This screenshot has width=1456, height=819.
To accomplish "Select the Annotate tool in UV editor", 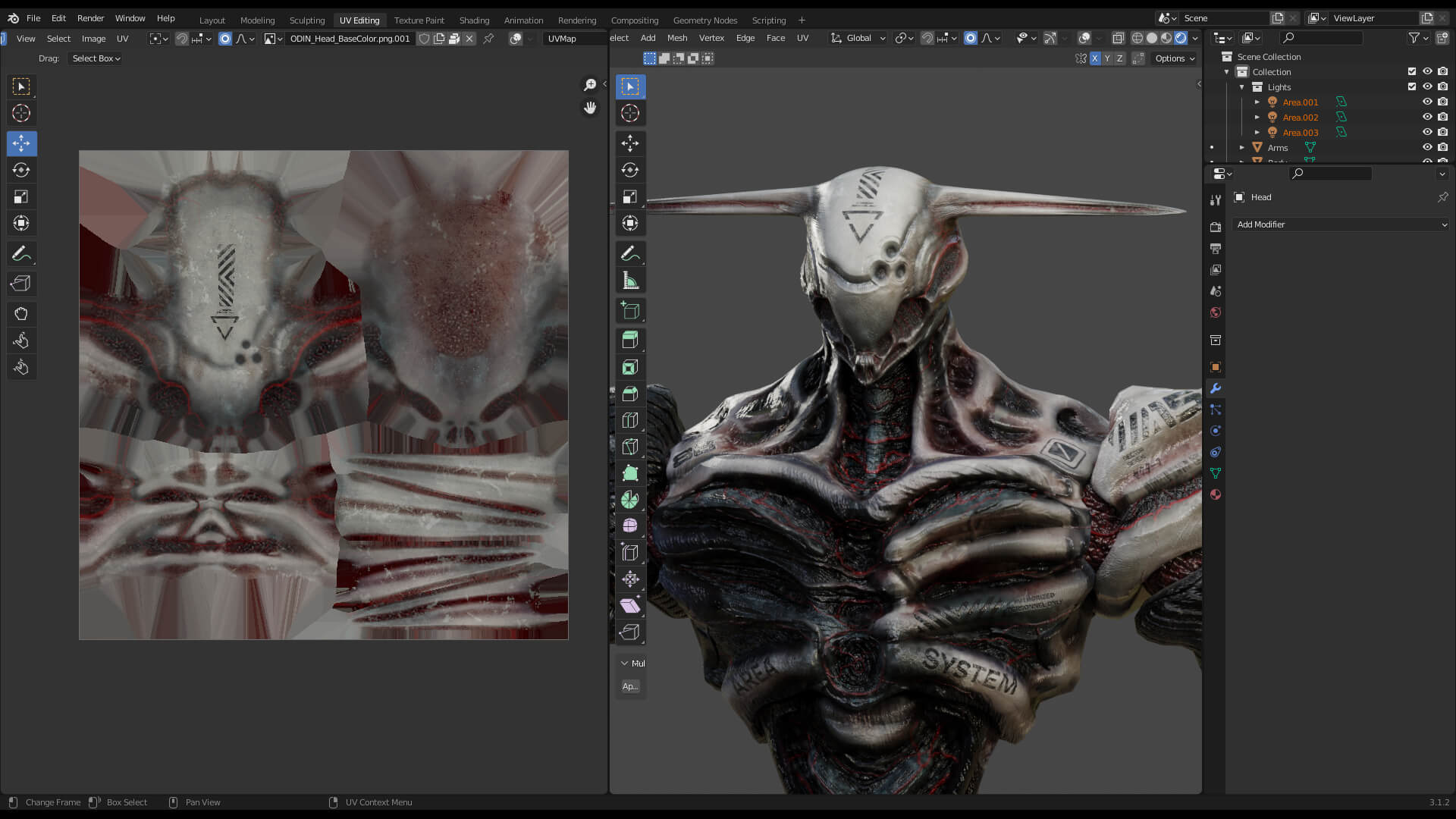I will pyautogui.click(x=21, y=253).
